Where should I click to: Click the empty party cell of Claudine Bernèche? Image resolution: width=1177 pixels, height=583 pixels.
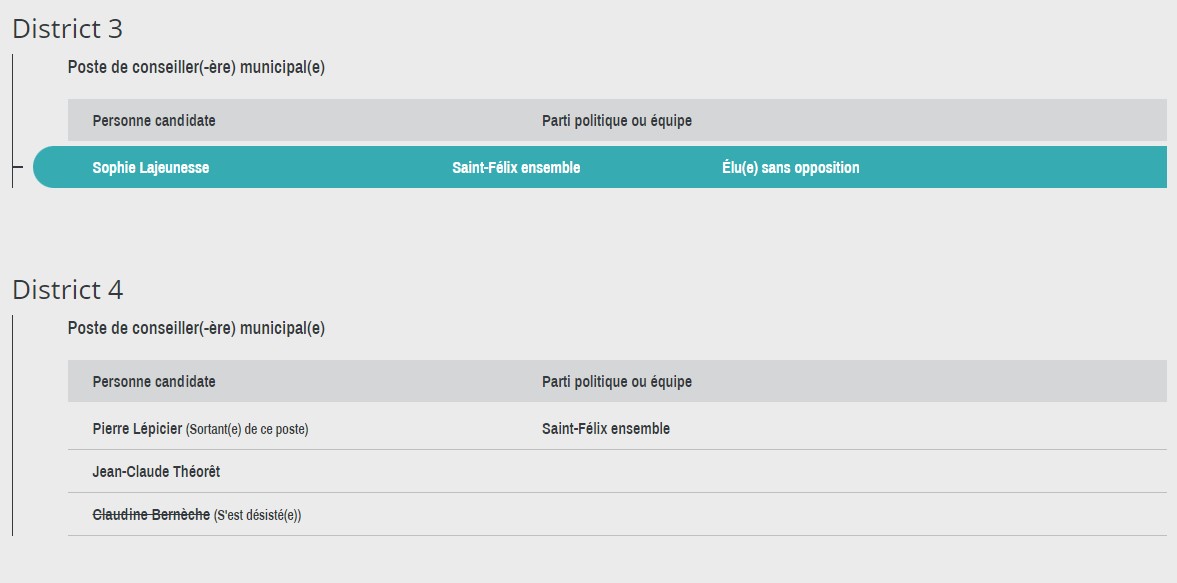(854, 515)
